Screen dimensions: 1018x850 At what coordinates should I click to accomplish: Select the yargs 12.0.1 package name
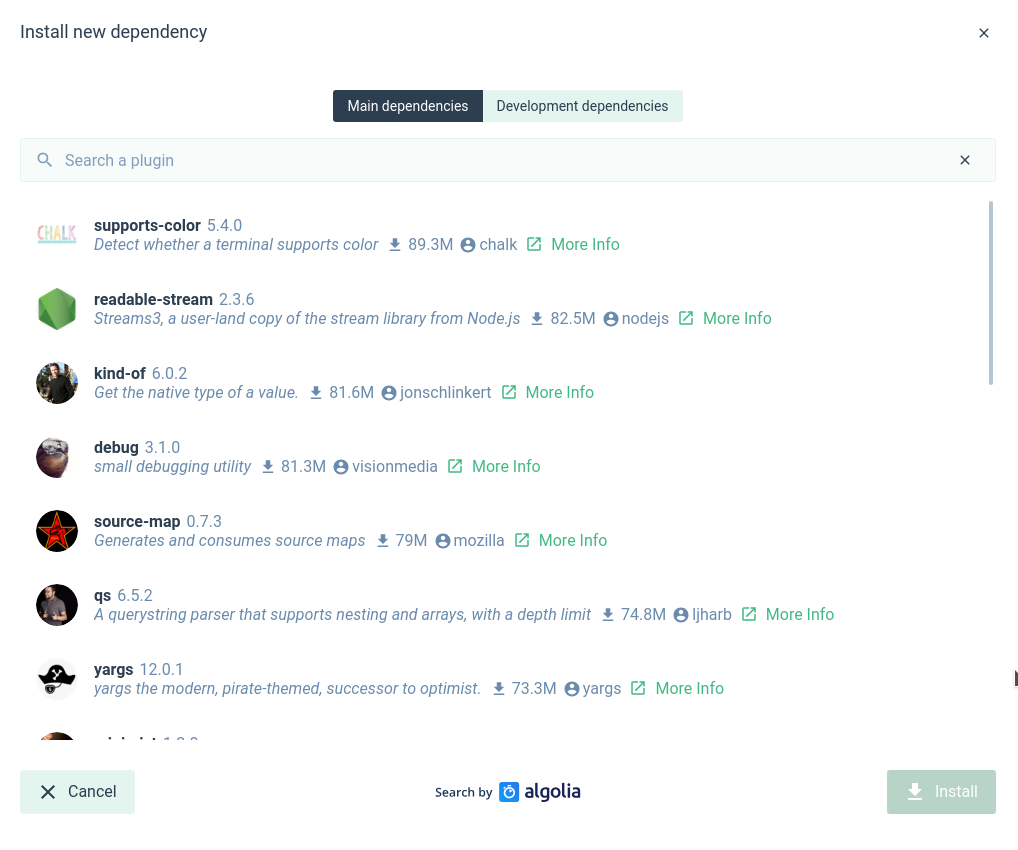coord(114,669)
